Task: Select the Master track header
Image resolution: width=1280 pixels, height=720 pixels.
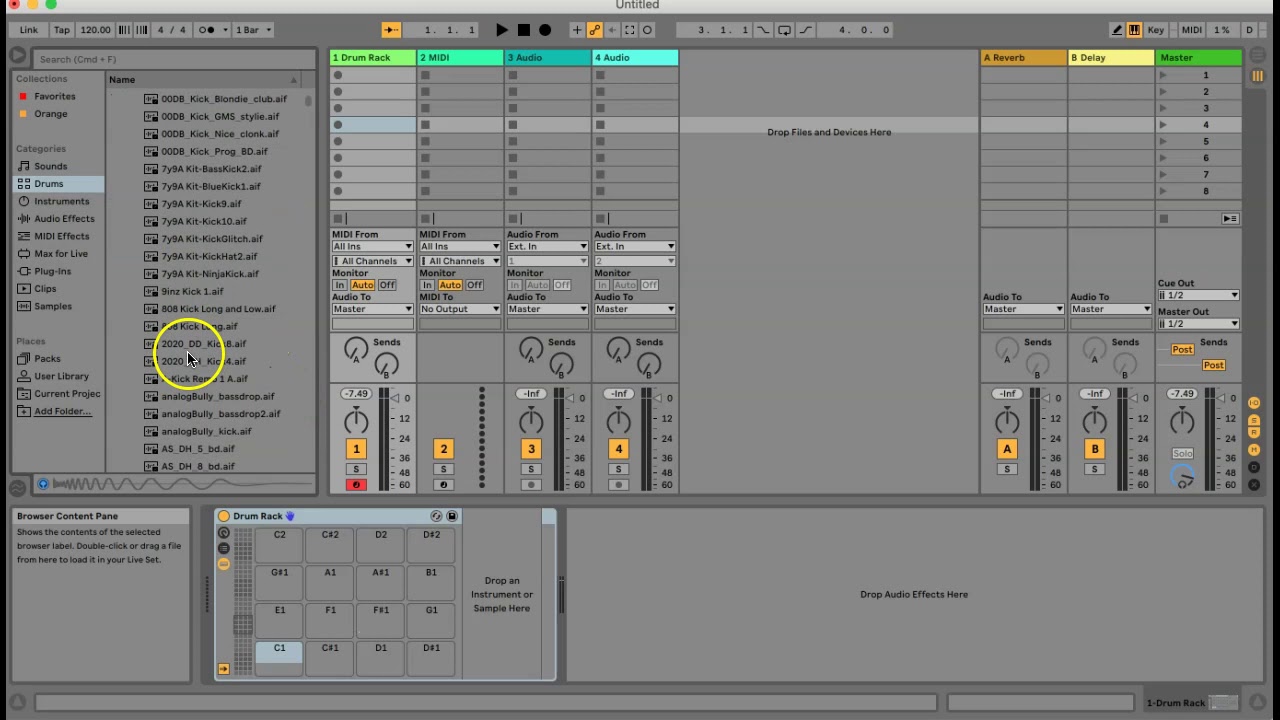Action: (1198, 58)
